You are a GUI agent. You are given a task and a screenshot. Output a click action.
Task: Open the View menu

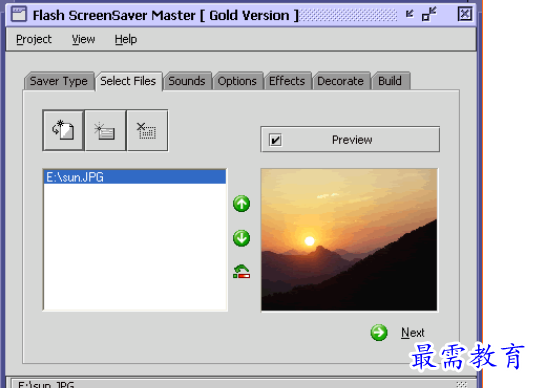pos(83,39)
